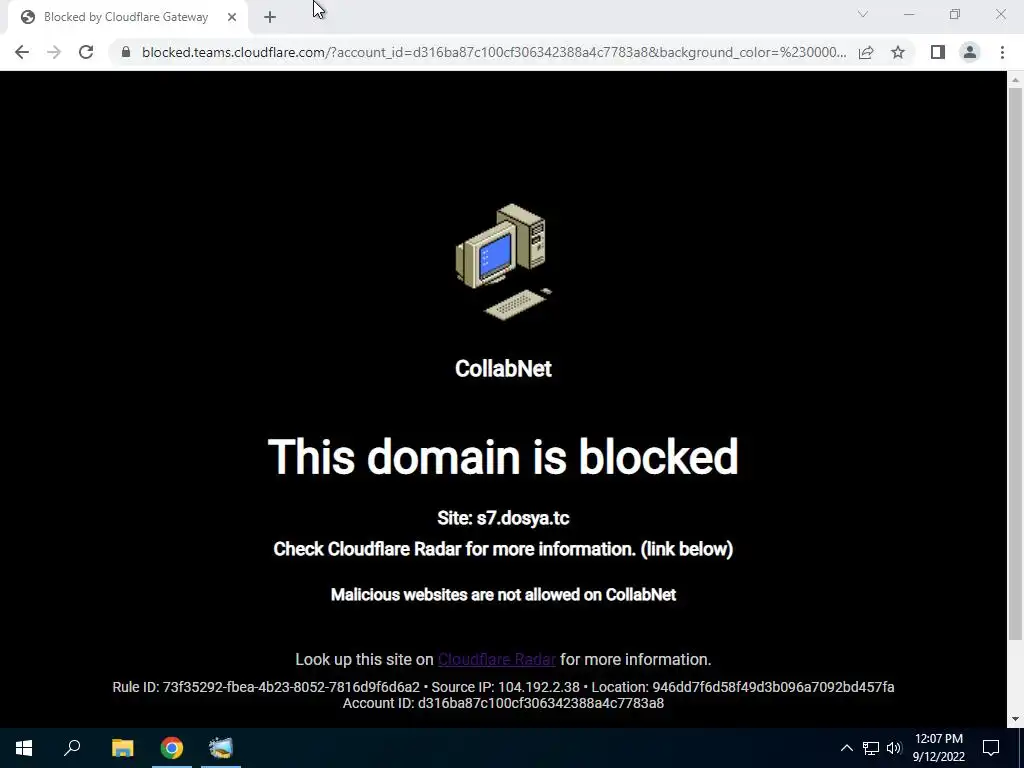Open the Chrome profile avatar menu
The width and height of the screenshot is (1024, 768).
[970, 52]
